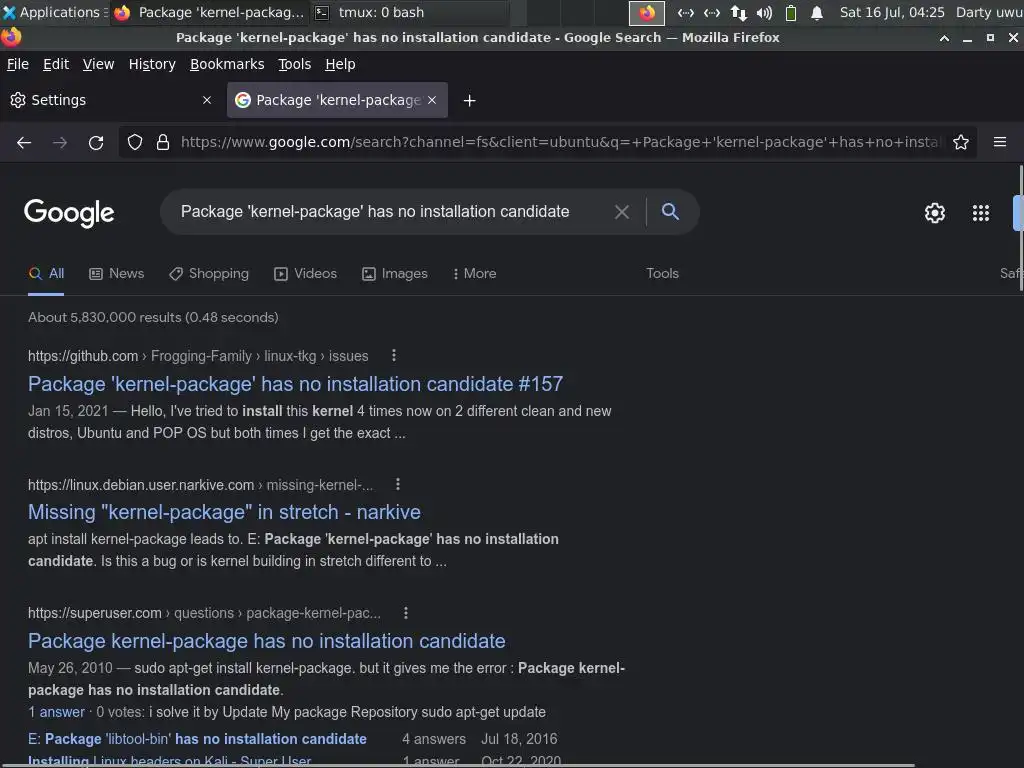Open 'kernel-package' issue #157 result
1024x768 pixels.
pos(295,384)
